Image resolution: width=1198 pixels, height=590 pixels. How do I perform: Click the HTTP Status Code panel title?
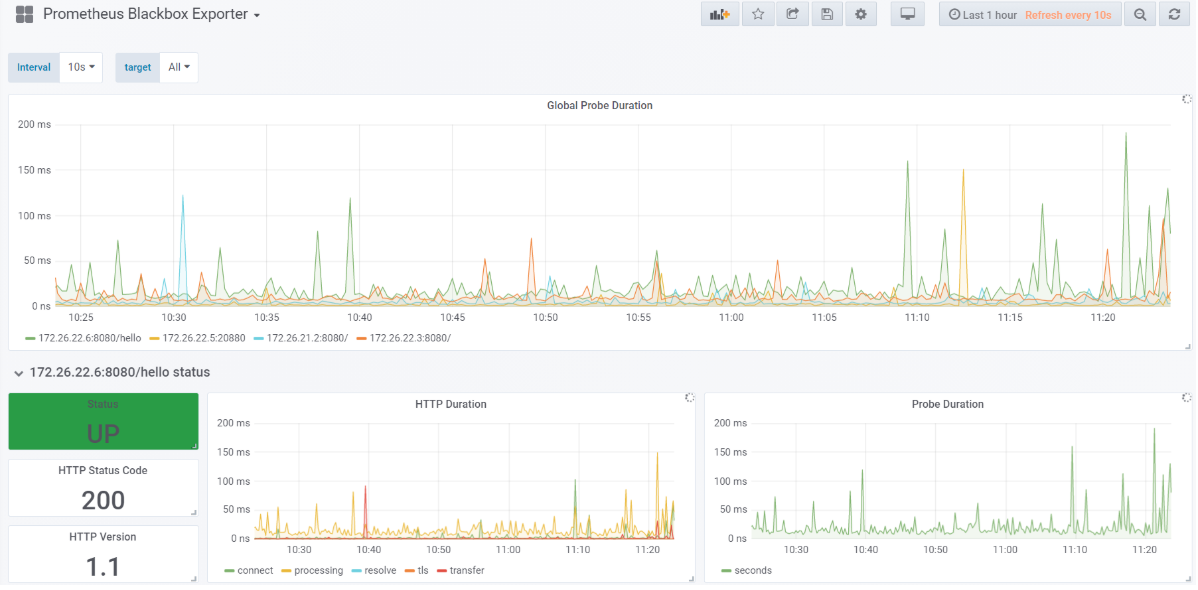103,471
